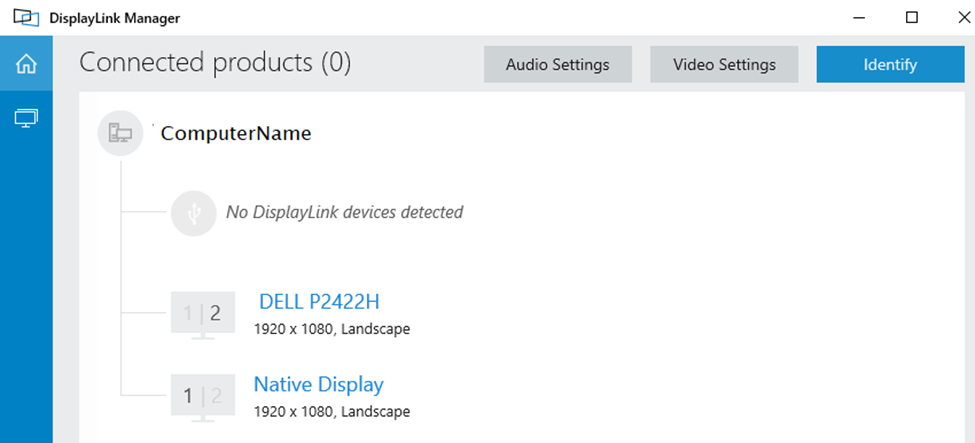Screen dimensions: 975x443
Task: Click the Native Display resolution text
Action: click(332, 411)
